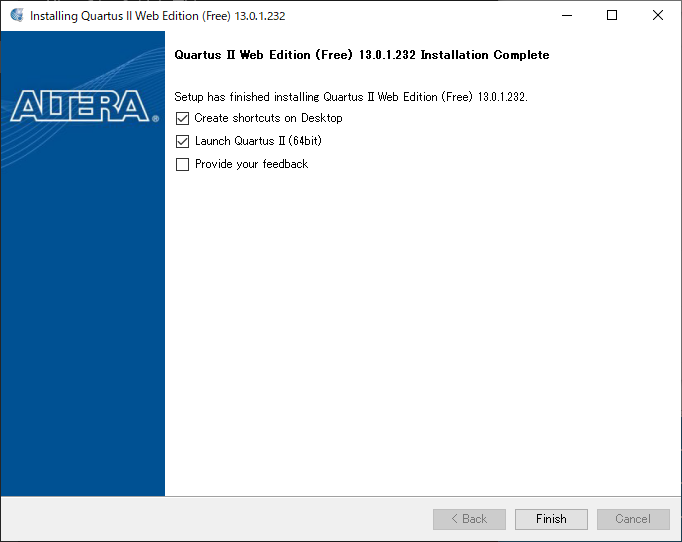Click the greyed-out Cancel button
682x542 pixels.
tap(633, 519)
